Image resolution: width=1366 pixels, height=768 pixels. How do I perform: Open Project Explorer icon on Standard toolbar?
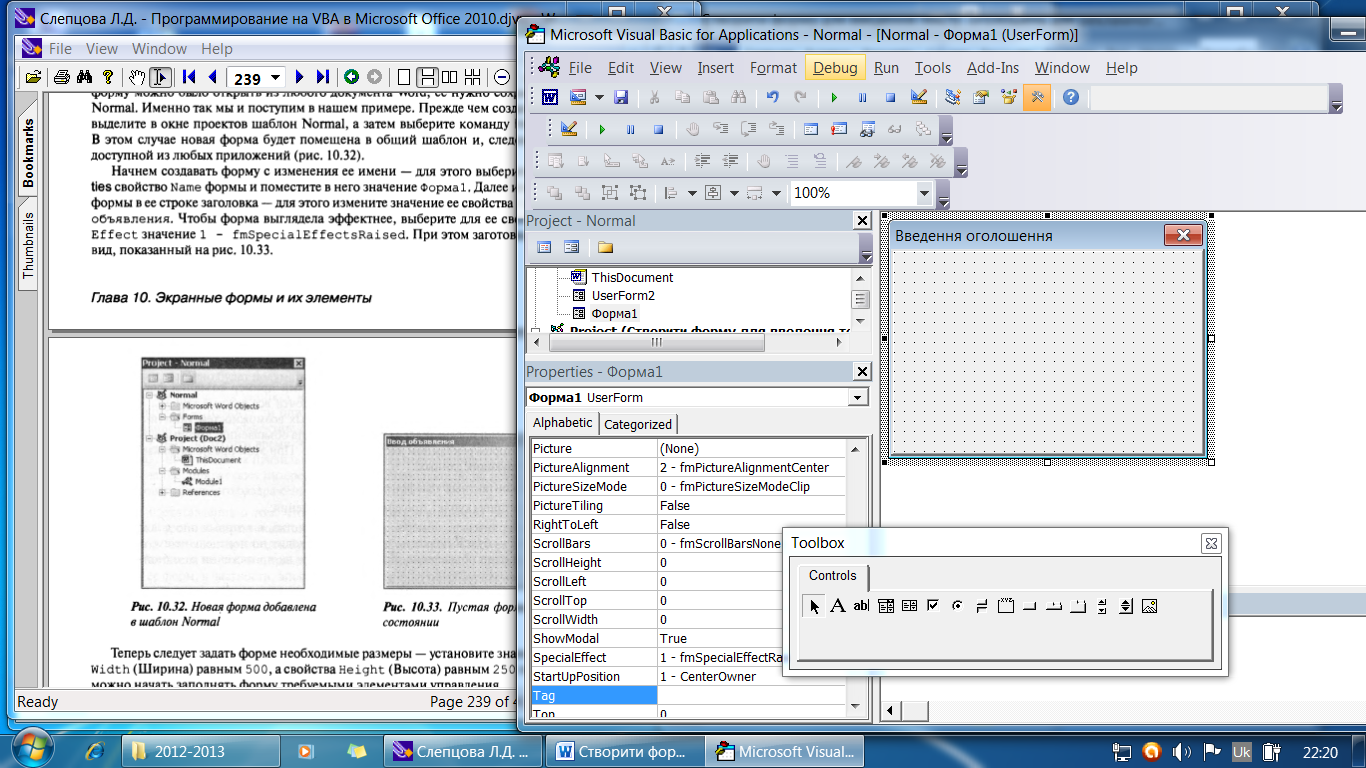coord(952,97)
